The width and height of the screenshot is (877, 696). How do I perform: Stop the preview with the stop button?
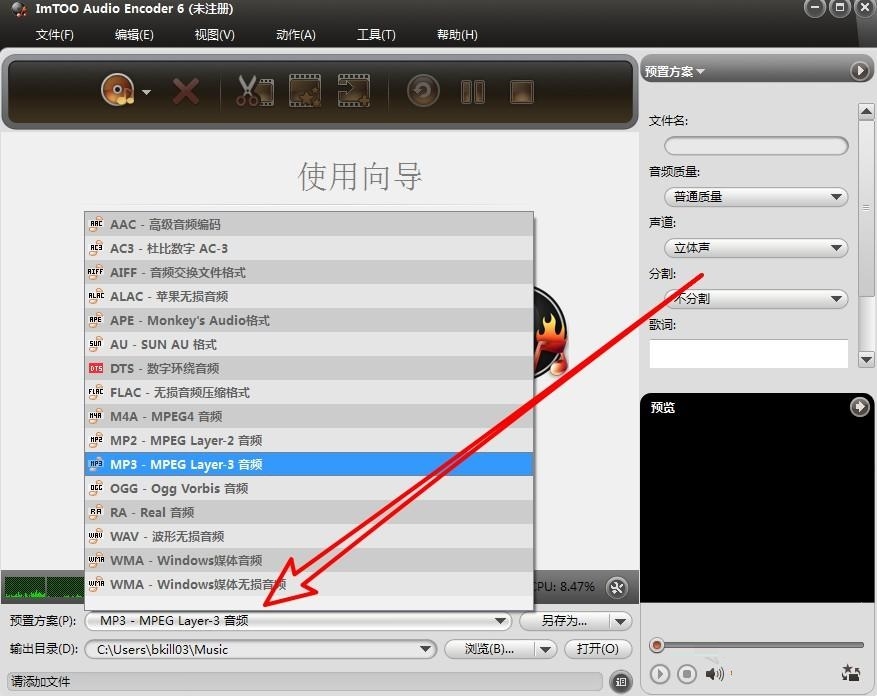[687, 674]
